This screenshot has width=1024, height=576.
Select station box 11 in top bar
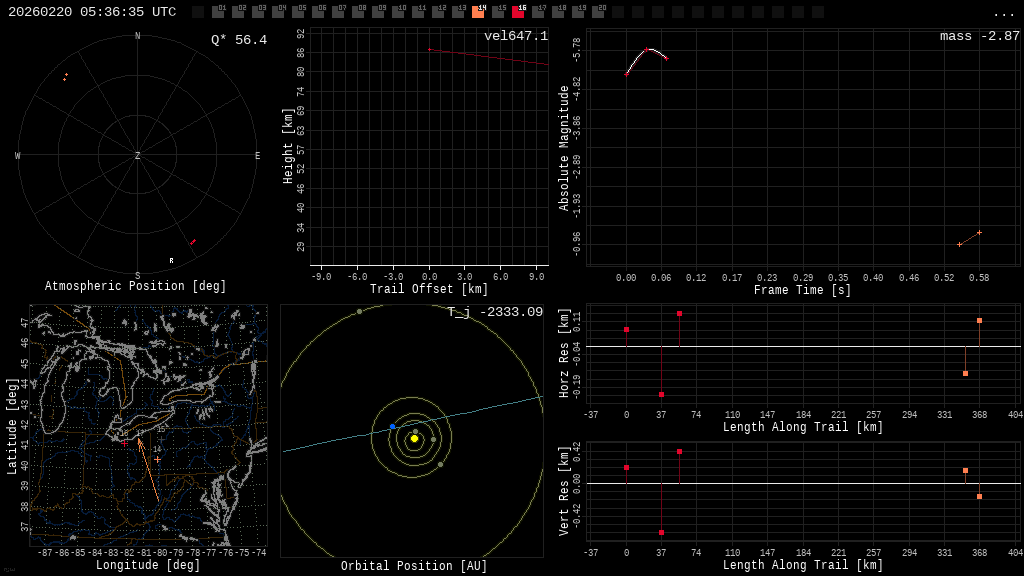point(418,12)
